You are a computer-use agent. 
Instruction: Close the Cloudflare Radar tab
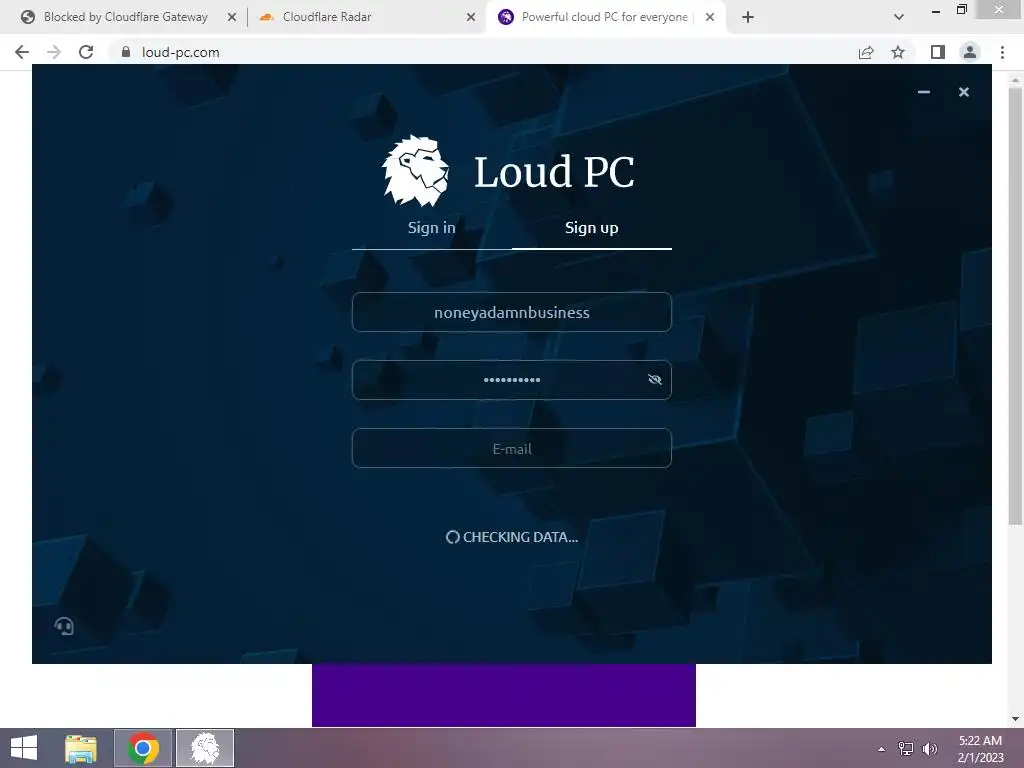(x=471, y=18)
